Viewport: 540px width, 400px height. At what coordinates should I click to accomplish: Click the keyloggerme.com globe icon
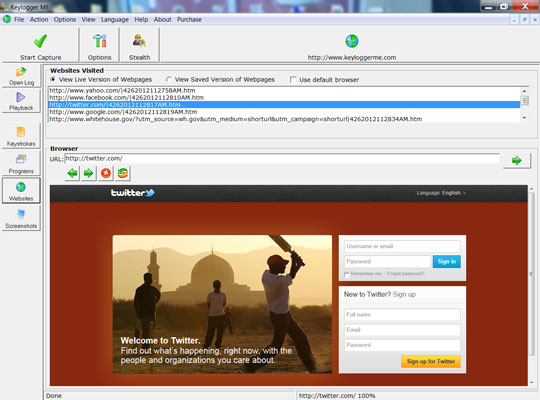352,41
